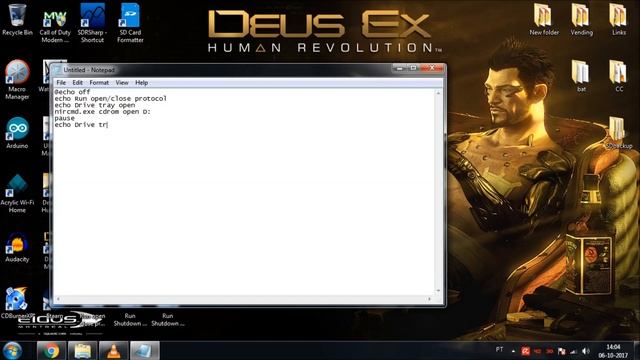Show hidden system tray icons
The height and width of the screenshot is (360, 640).
tap(513, 351)
